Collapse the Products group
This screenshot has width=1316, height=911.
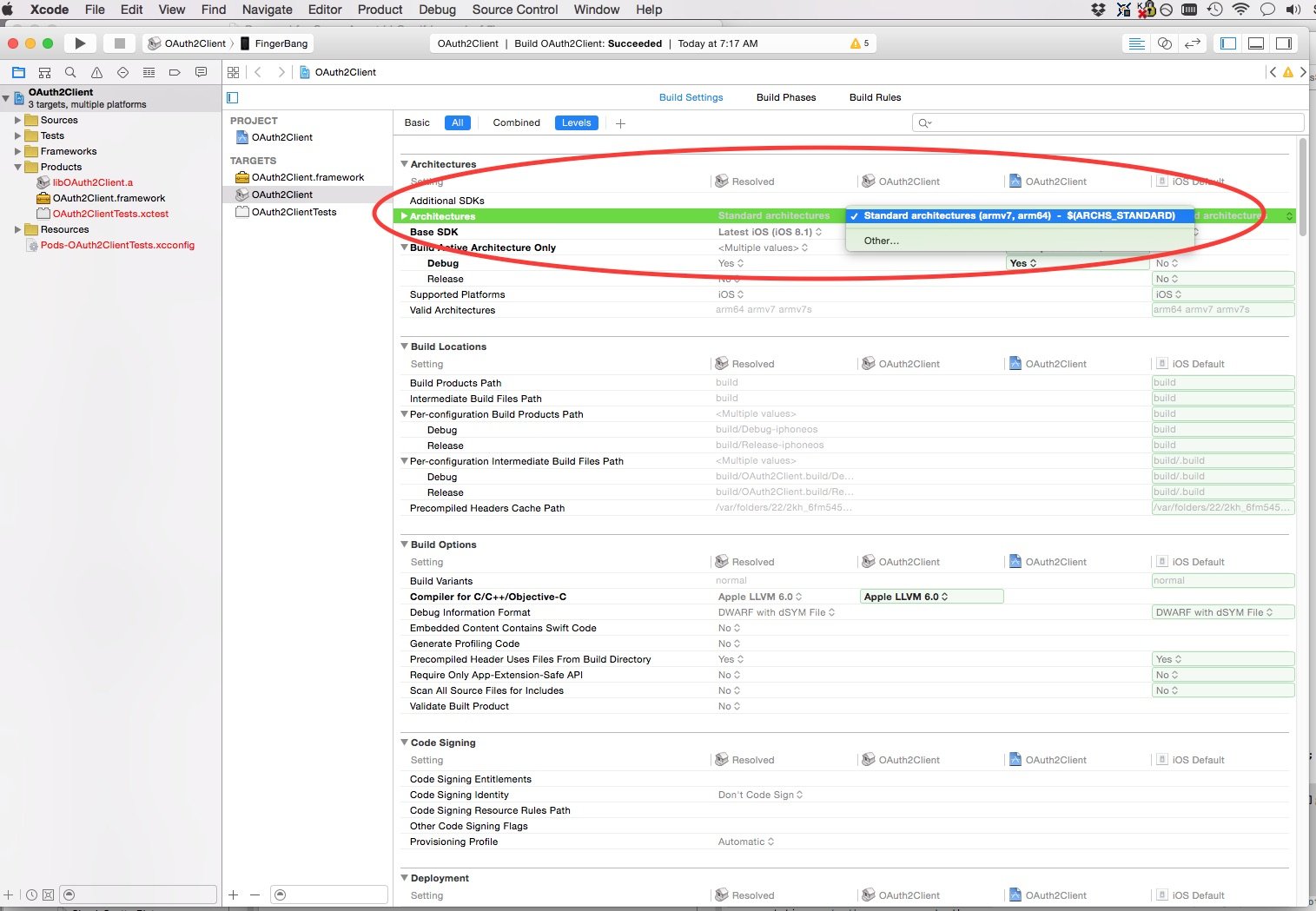(17, 168)
